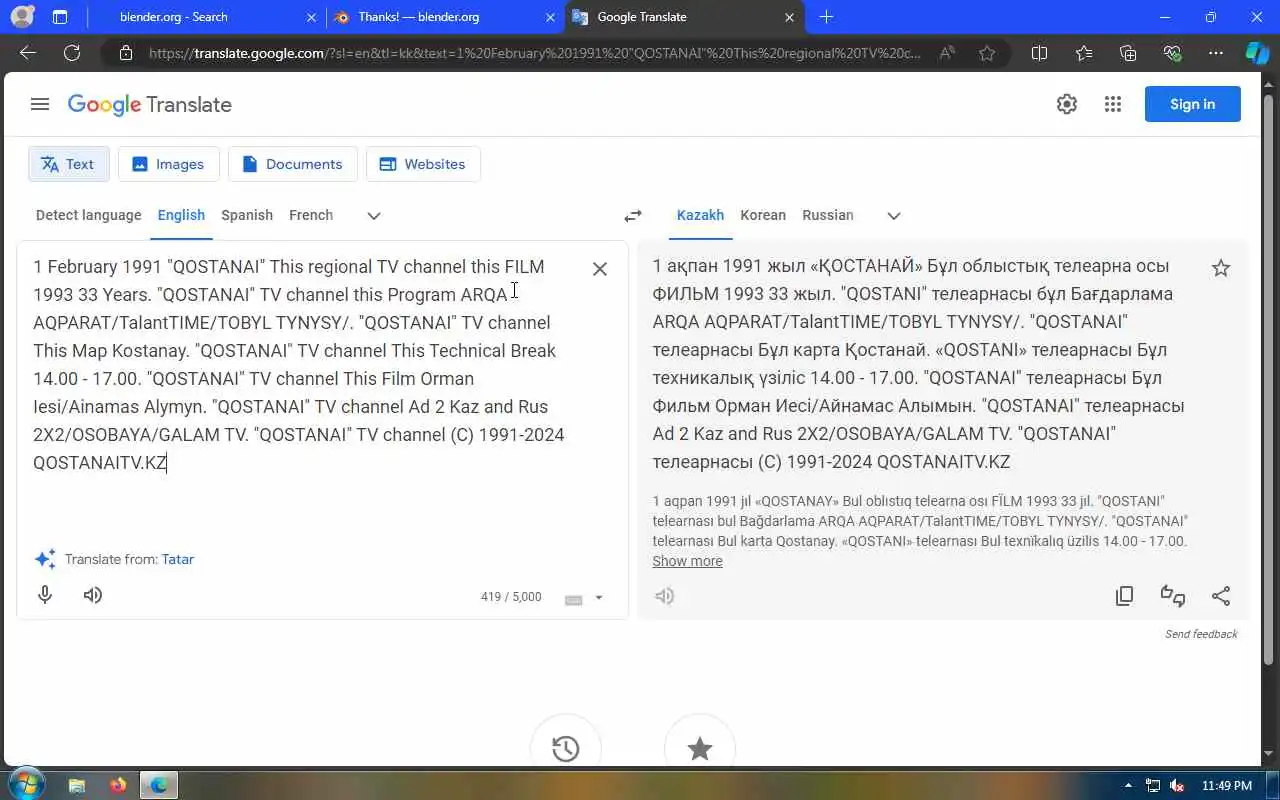This screenshot has height=800, width=1280.
Task: Open Firefox from the taskbar
Action: [x=118, y=785]
